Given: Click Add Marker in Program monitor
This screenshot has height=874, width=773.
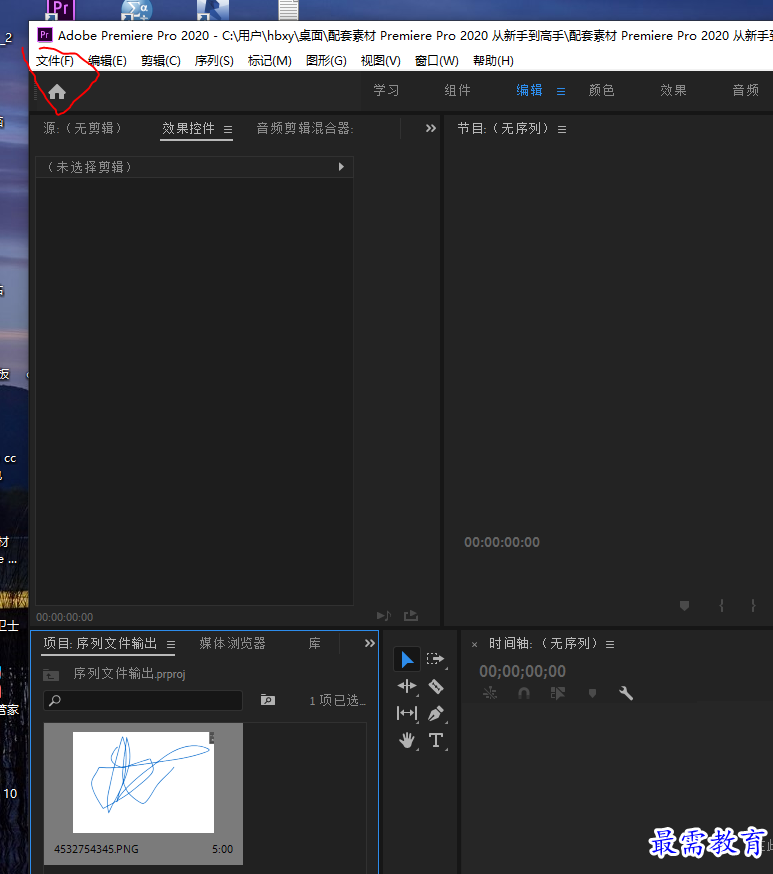Looking at the screenshot, I should pos(684,605).
